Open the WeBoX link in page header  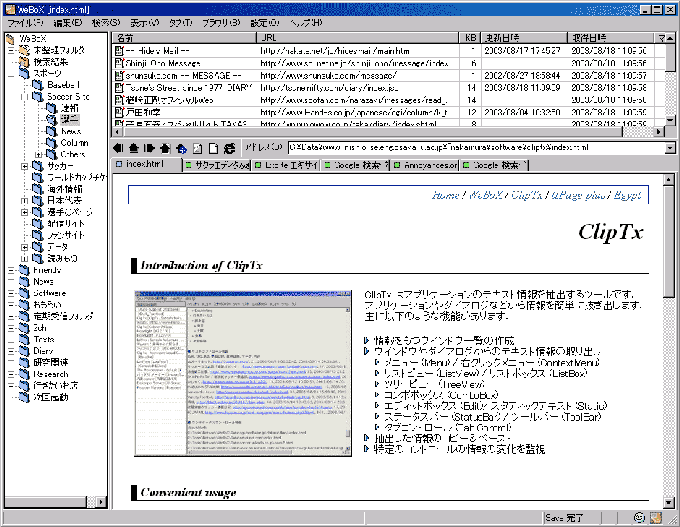tap(486, 195)
